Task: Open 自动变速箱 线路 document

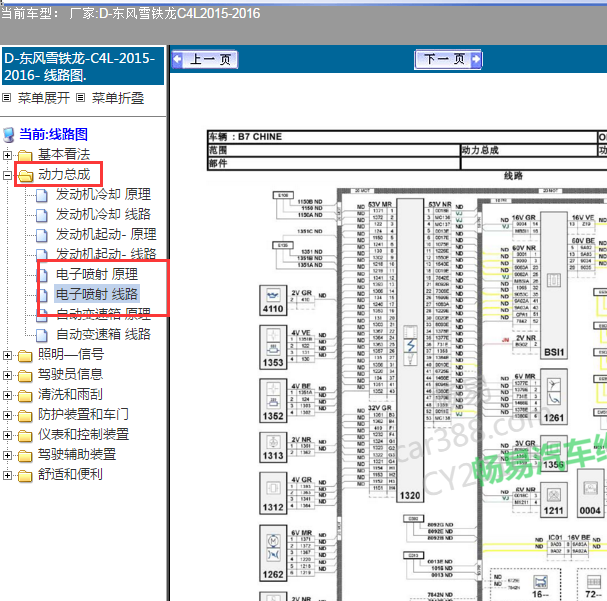Action: click(x=103, y=334)
